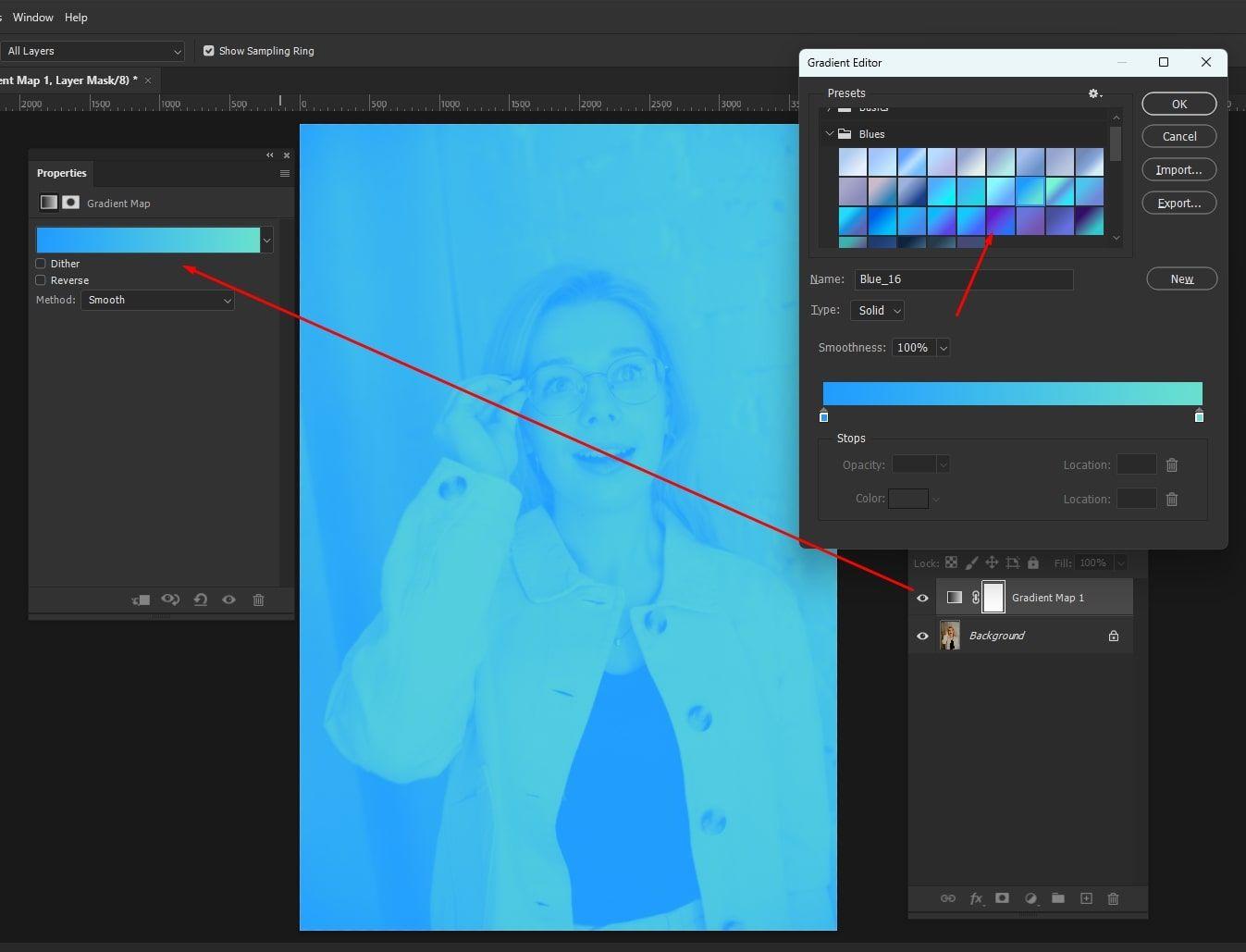Add layer mask icon in Layers footer
1246x952 pixels.
coord(1002,898)
